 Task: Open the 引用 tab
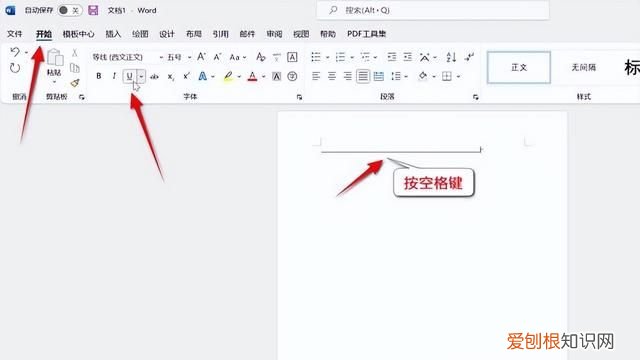click(220, 34)
